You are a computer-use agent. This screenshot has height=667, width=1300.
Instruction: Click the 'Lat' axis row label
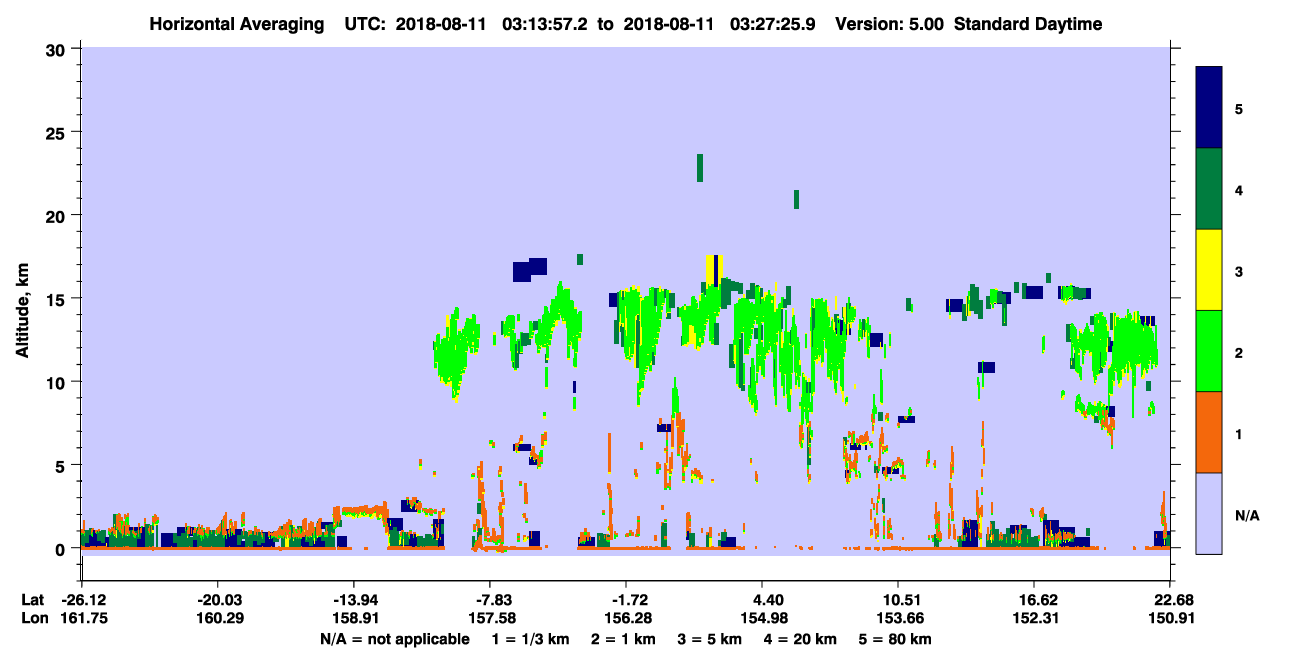tap(31, 600)
